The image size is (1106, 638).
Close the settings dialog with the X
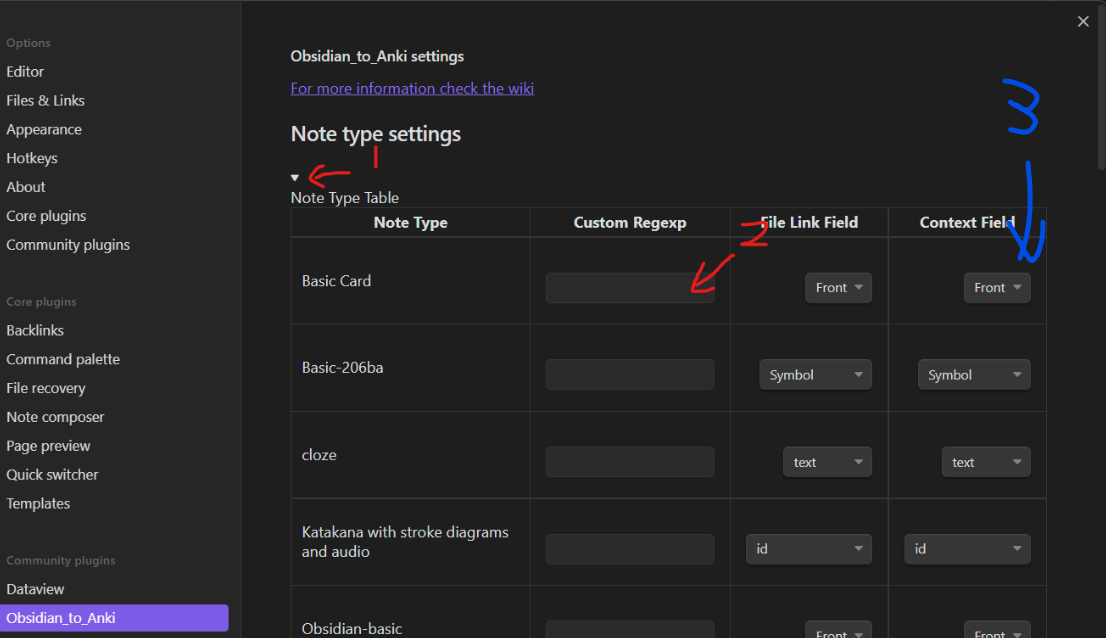click(1083, 22)
